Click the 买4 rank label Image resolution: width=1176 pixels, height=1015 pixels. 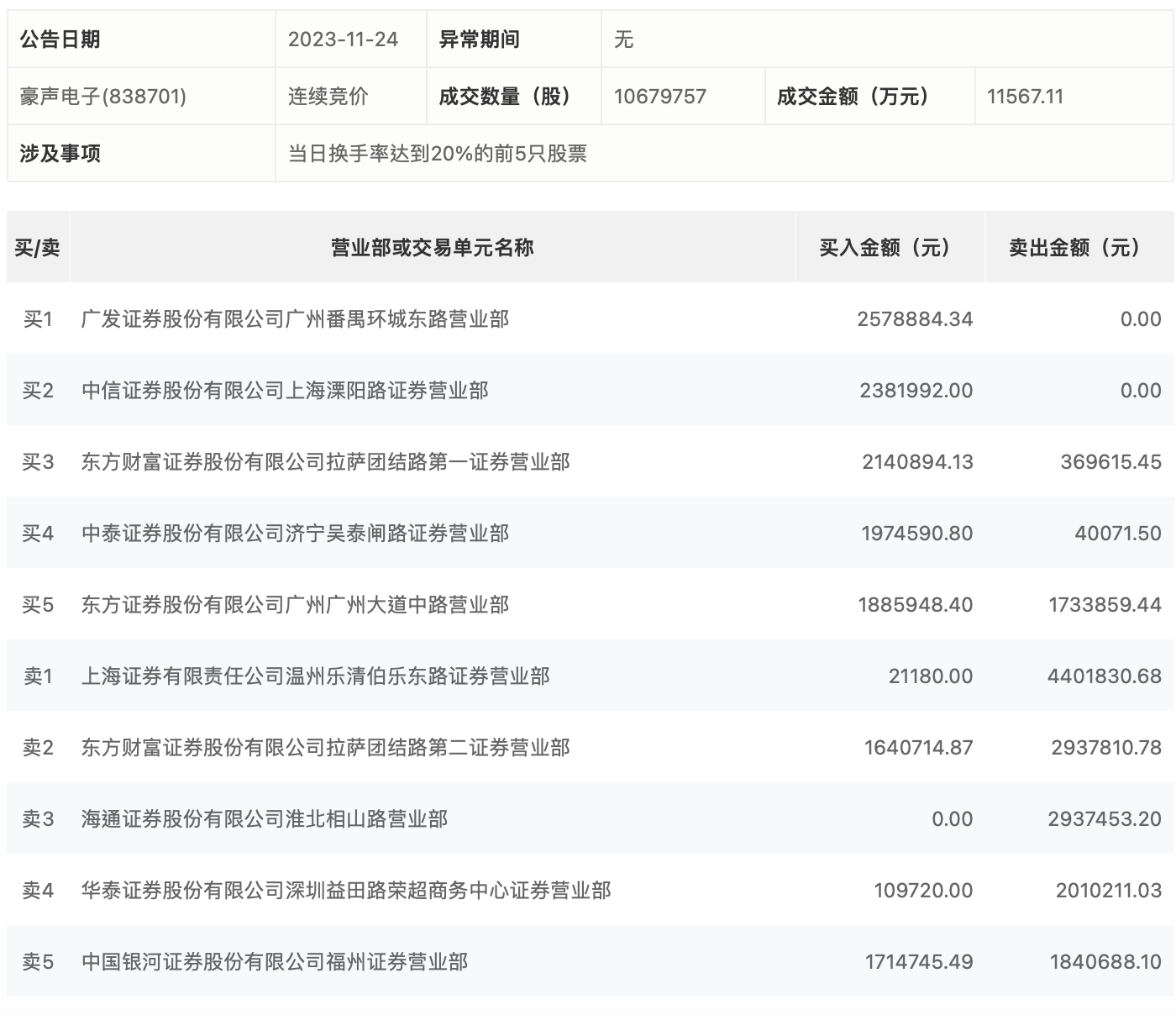point(38,534)
